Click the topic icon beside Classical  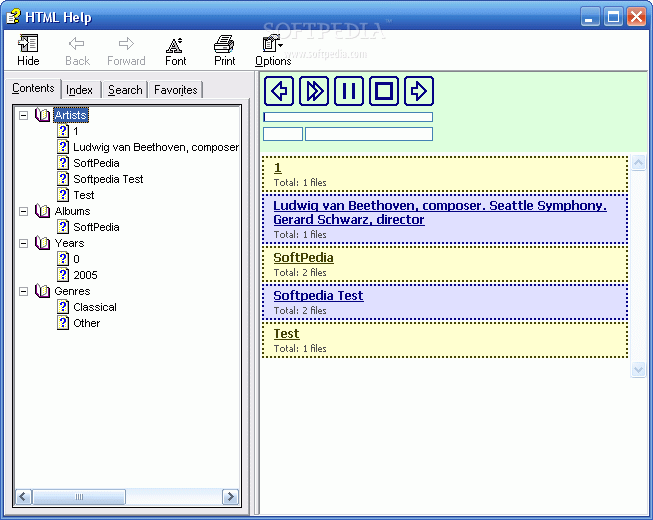tap(63, 307)
